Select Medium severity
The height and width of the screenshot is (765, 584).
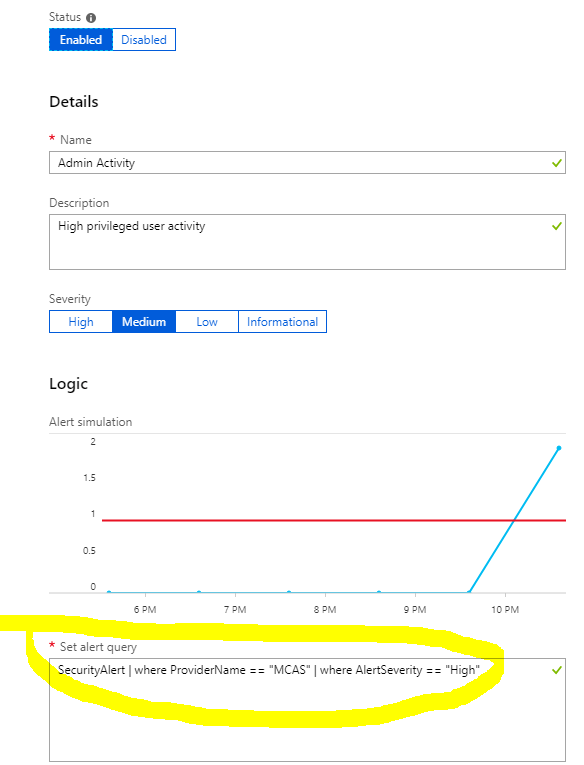tap(144, 322)
